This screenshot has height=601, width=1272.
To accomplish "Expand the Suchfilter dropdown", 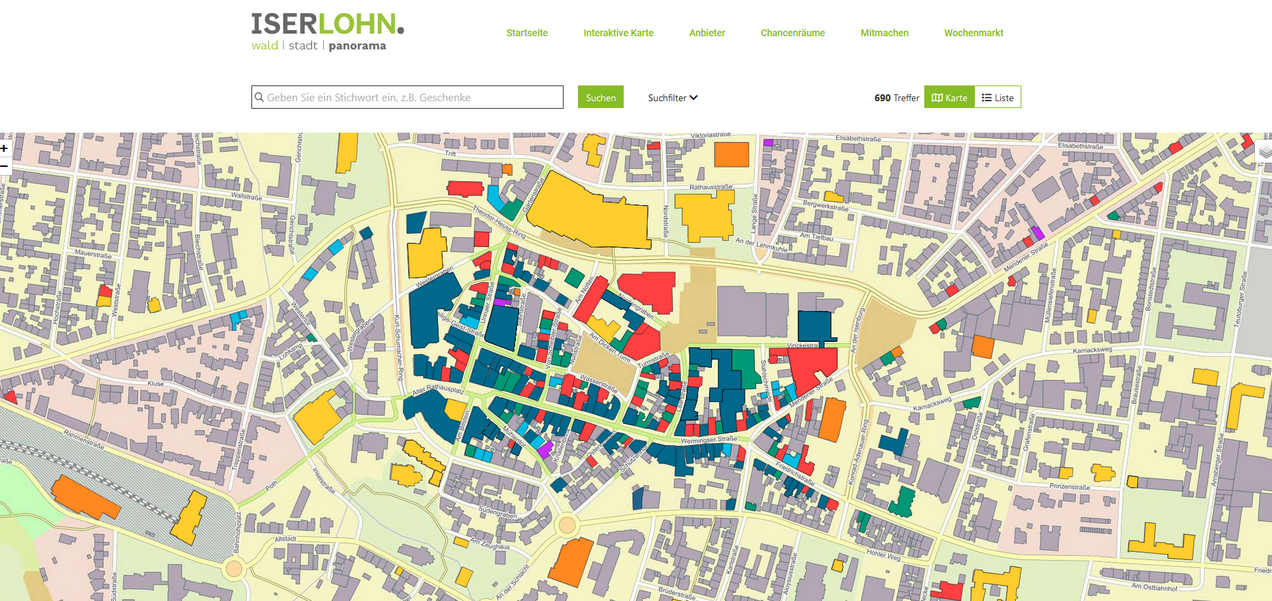I will click(672, 98).
